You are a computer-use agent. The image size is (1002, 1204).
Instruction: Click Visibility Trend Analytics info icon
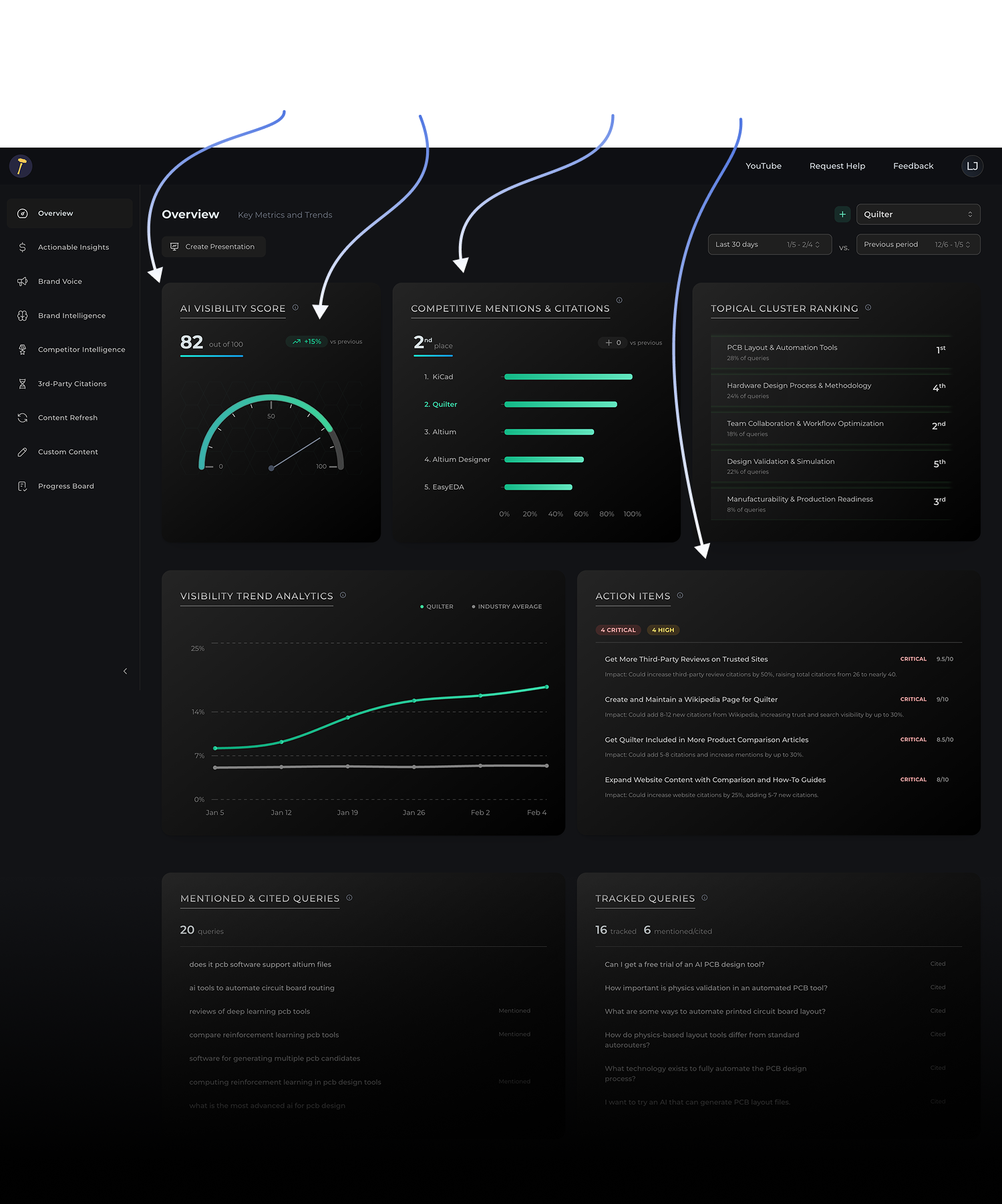[343, 596]
